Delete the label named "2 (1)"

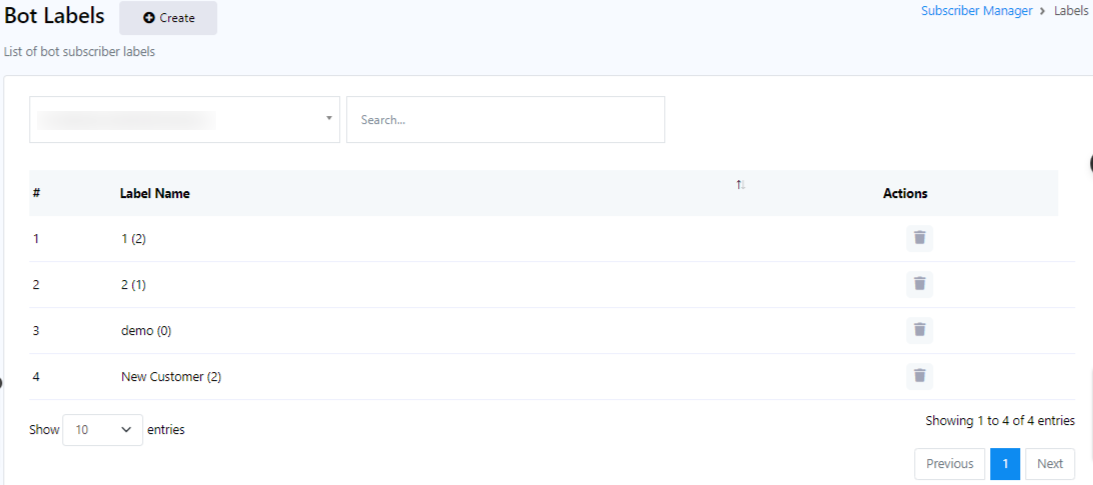pos(919,284)
